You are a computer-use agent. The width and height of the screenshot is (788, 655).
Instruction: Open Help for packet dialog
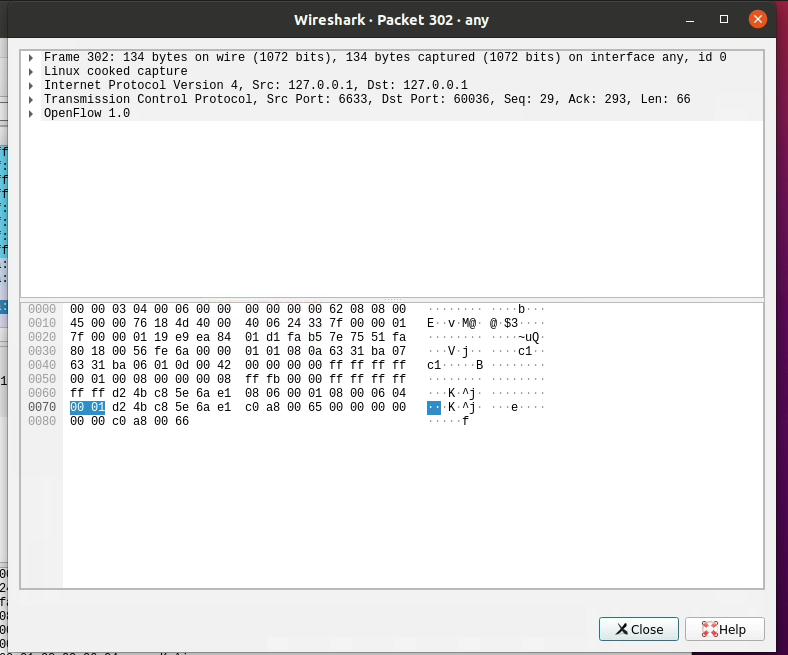pos(725,629)
